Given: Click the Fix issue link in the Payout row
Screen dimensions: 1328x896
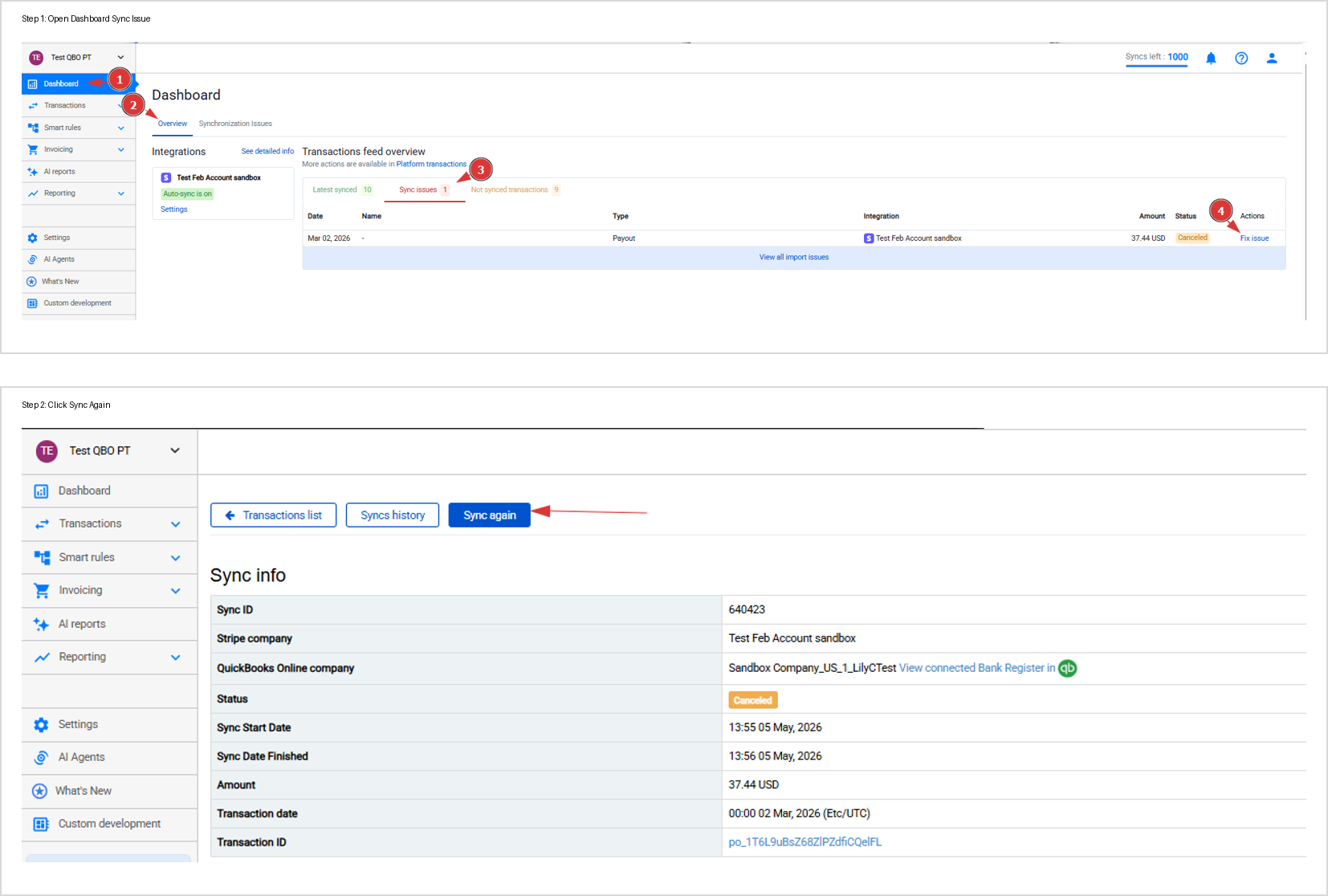Looking at the screenshot, I should (1254, 238).
